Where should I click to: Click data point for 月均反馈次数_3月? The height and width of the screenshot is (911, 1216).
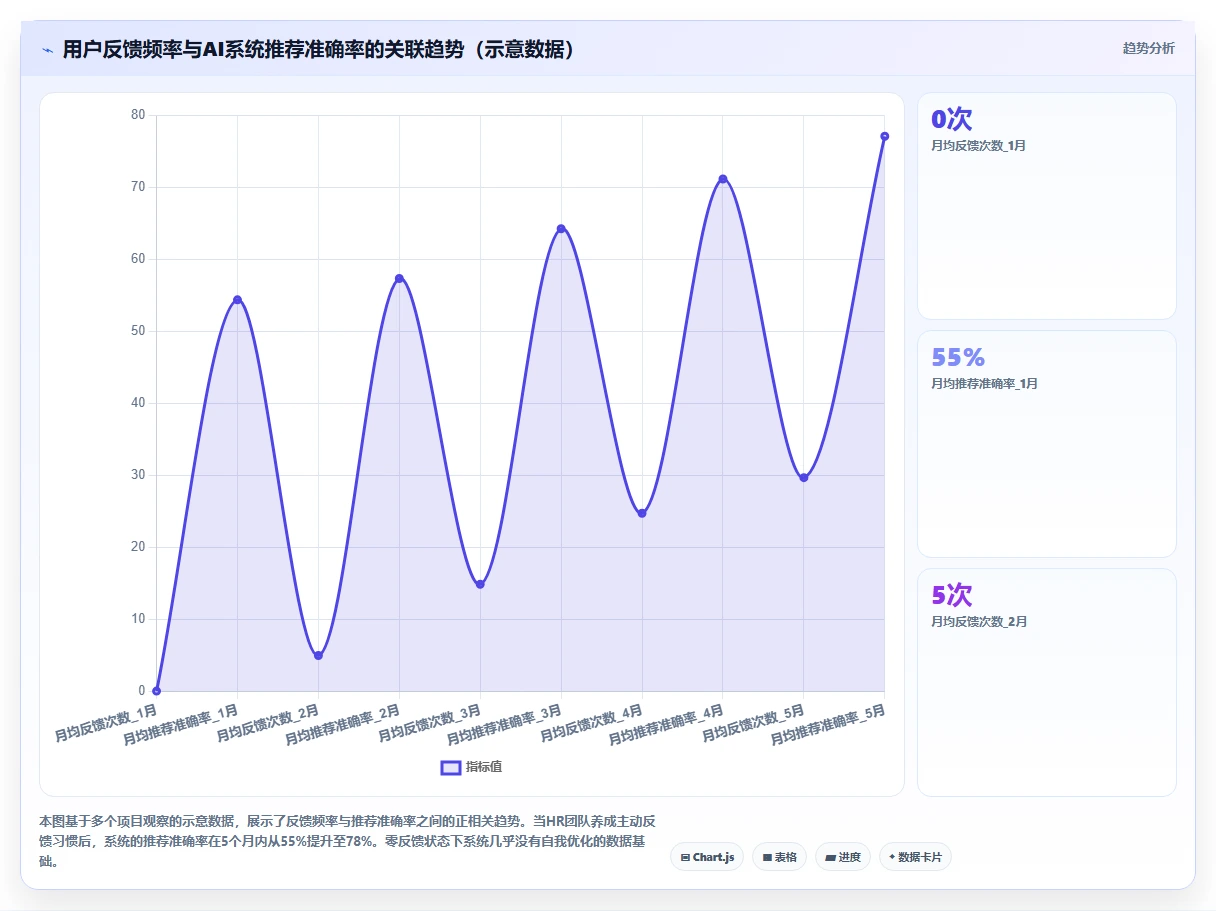click(480, 584)
